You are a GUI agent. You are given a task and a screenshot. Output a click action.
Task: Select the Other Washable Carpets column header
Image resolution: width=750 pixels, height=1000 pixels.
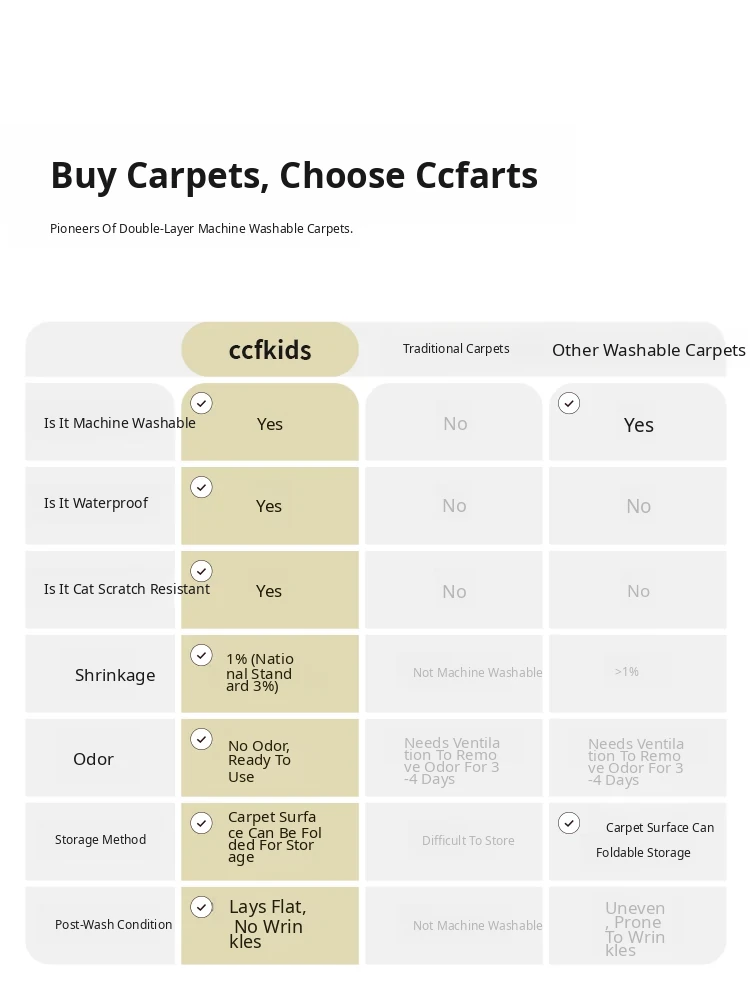pyautogui.click(x=649, y=350)
